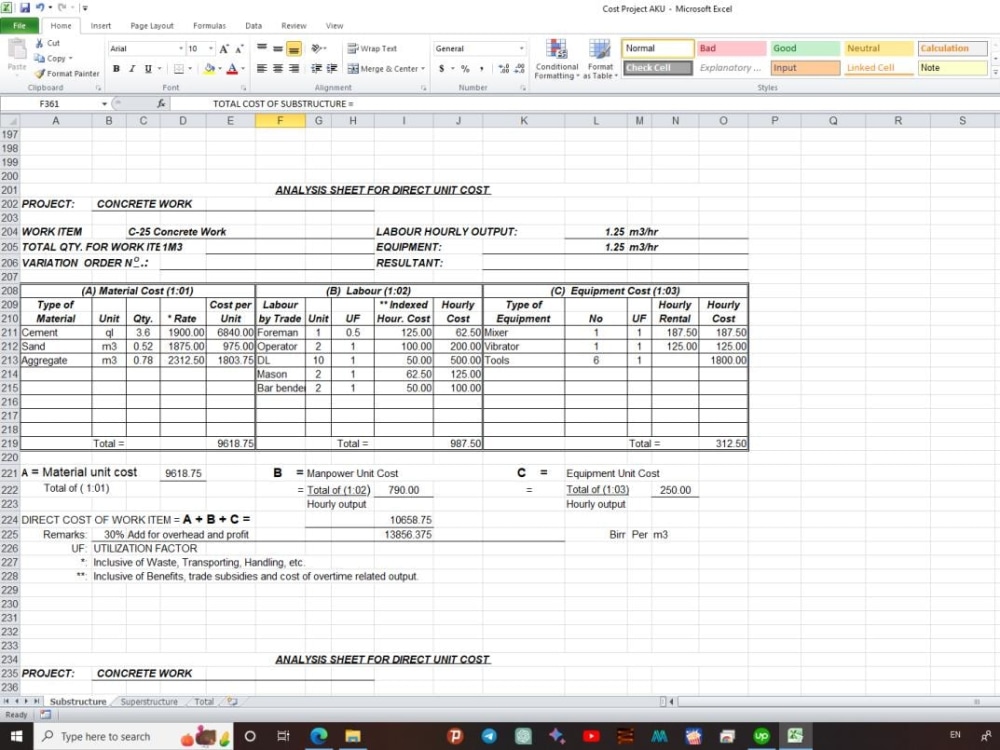This screenshot has width=1000, height=750.
Task: Top-align the cell contents
Action: [x=262, y=48]
